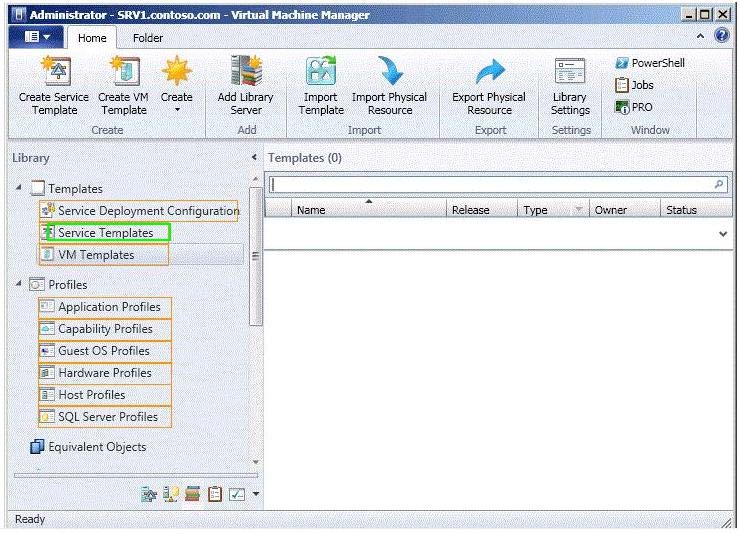
Task: Select Service Deployment Configurations node
Action: pyautogui.click(x=139, y=211)
